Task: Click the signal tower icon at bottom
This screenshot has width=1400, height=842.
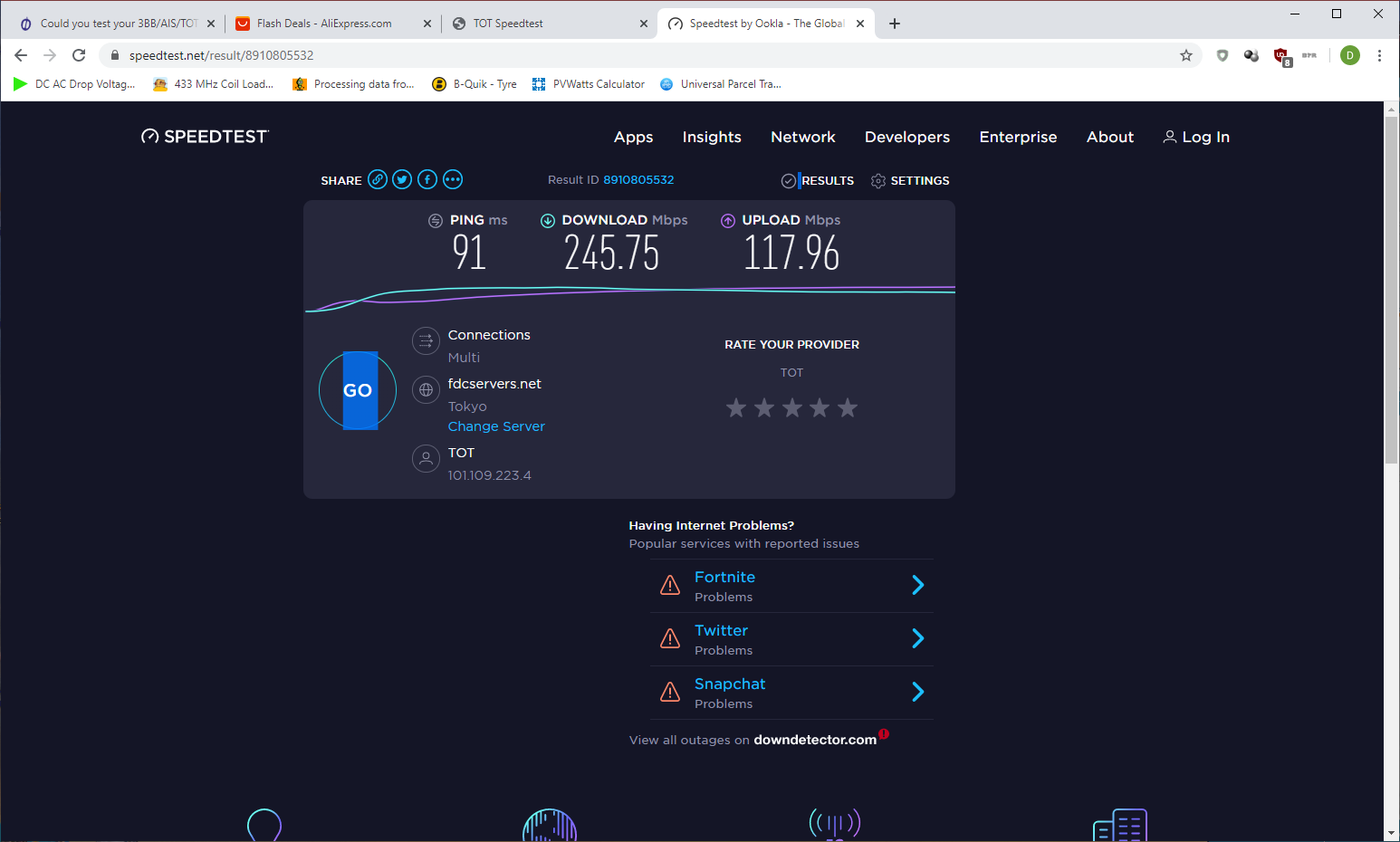Action: (x=835, y=825)
